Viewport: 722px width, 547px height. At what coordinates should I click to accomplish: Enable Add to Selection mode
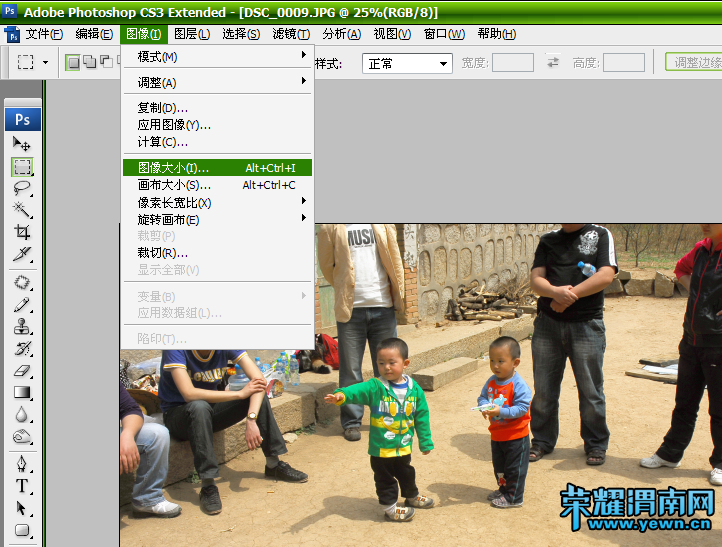[x=89, y=62]
